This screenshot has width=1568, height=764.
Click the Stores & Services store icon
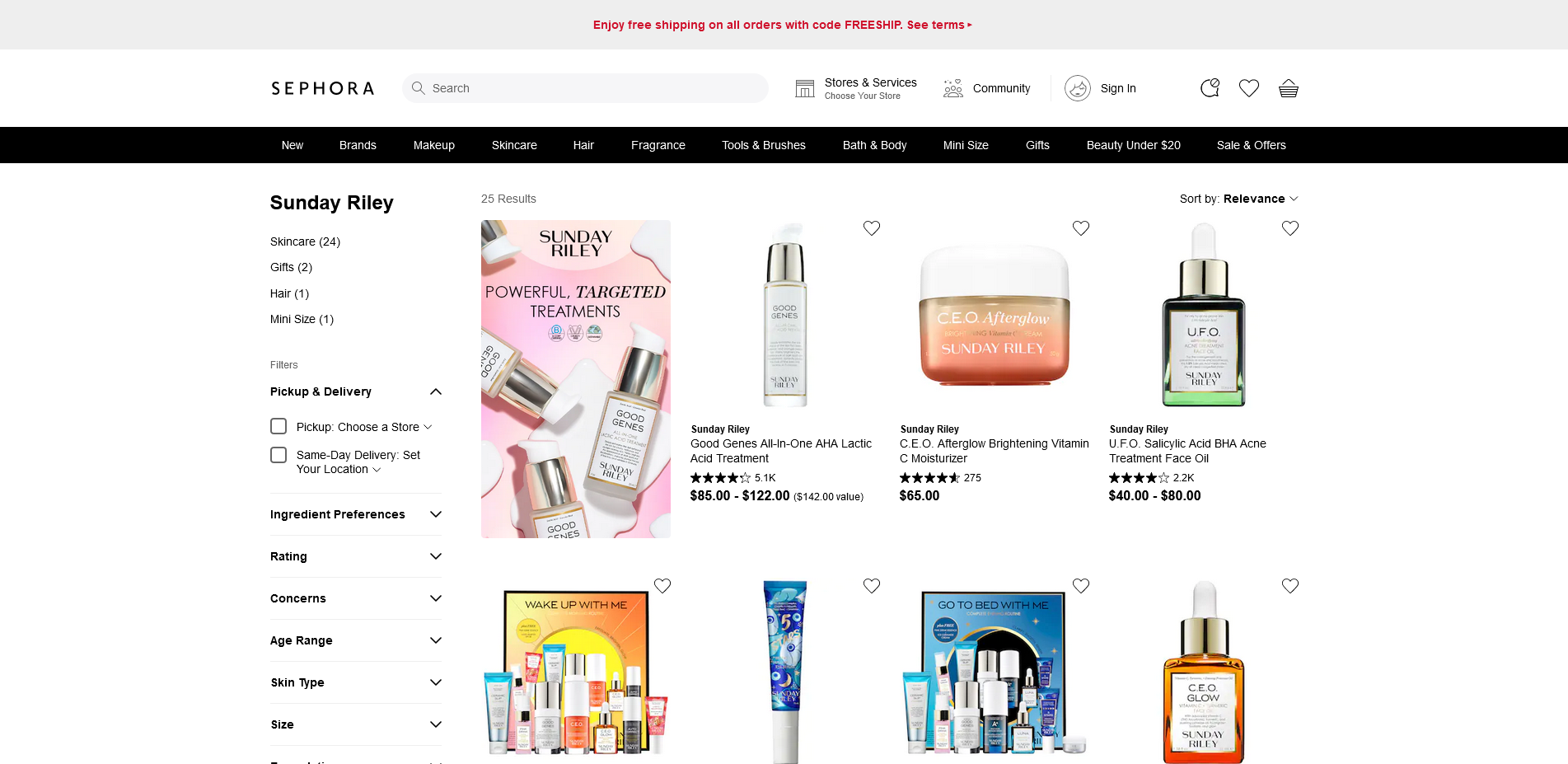(x=805, y=88)
